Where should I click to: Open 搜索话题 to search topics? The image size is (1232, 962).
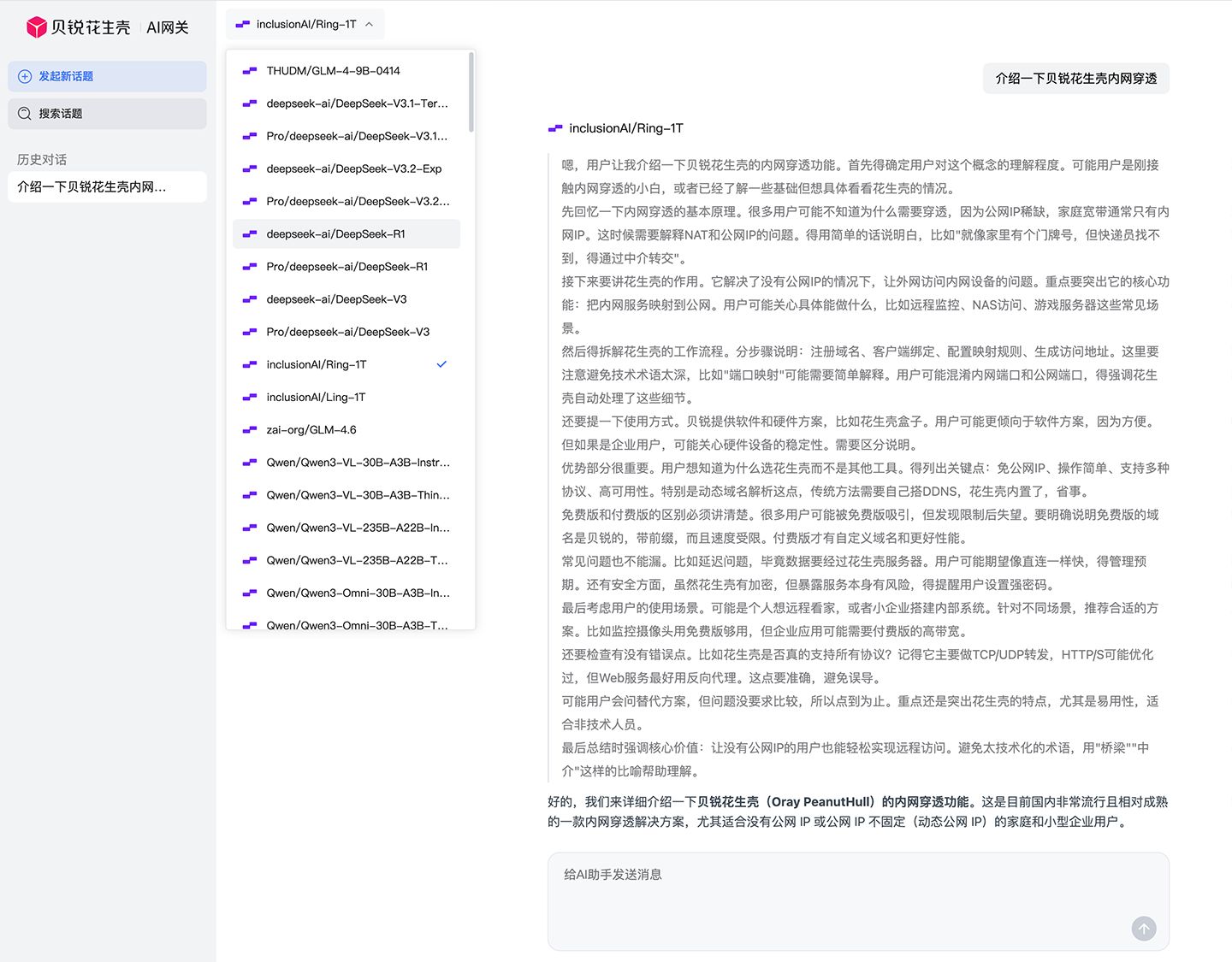(x=107, y=114)
